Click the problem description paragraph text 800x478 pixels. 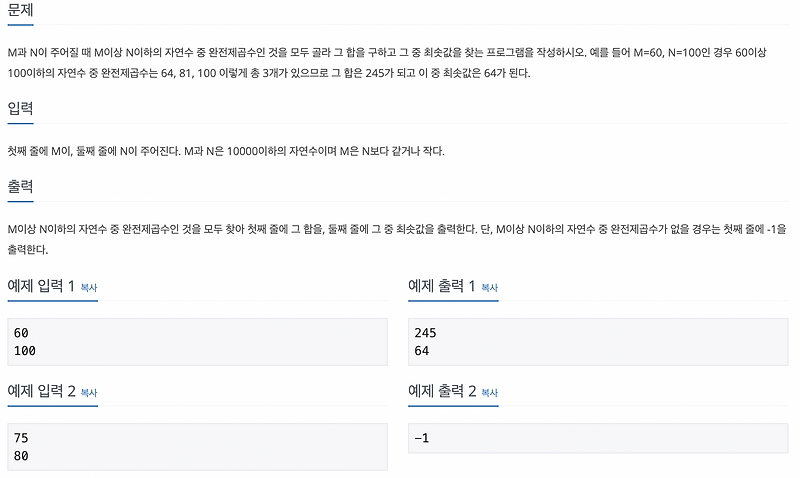pyautogui.click(x=387, y=63)
